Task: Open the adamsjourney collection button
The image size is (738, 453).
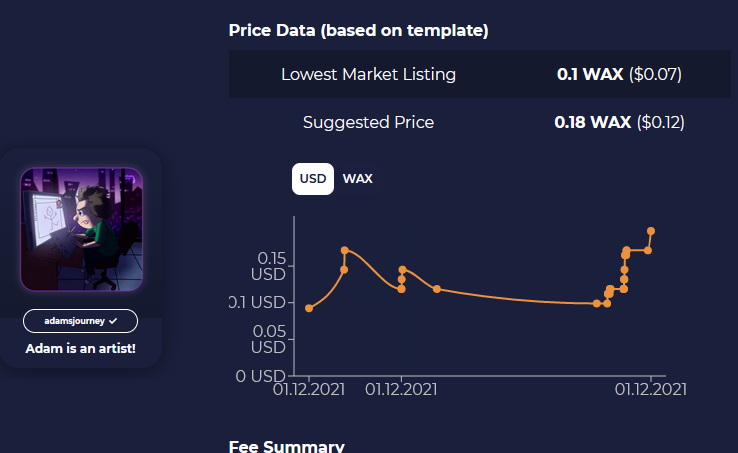Action: tap(80, 321)
